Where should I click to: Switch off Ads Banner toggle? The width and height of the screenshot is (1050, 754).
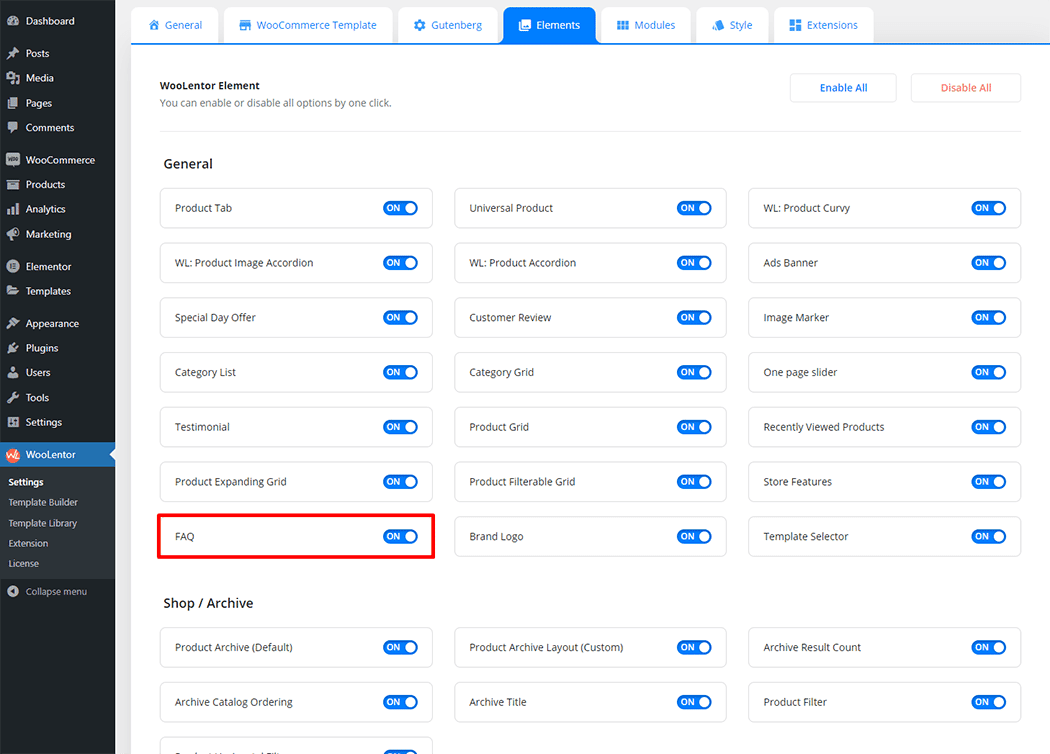(x=988, y=263)
